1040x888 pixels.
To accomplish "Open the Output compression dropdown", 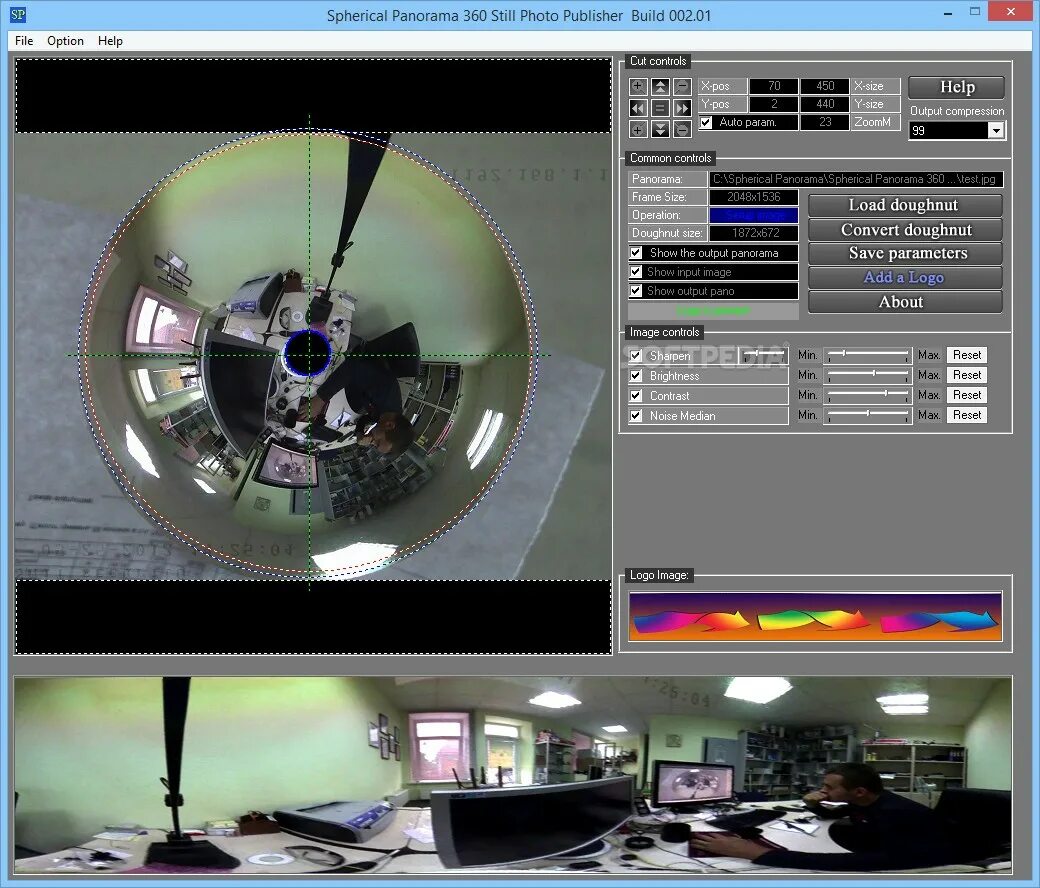I will pos(996,131).
